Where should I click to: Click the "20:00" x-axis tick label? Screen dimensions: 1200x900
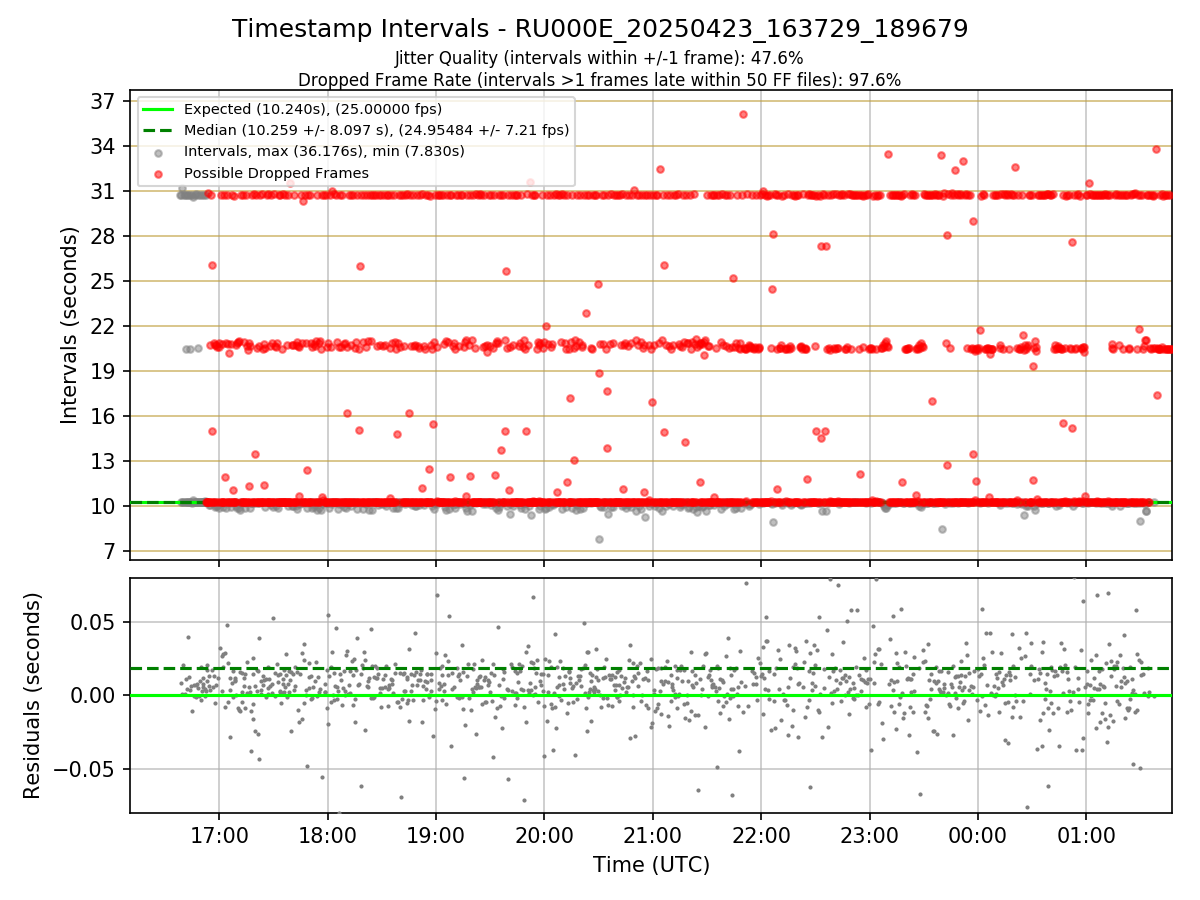coord(544,835)
